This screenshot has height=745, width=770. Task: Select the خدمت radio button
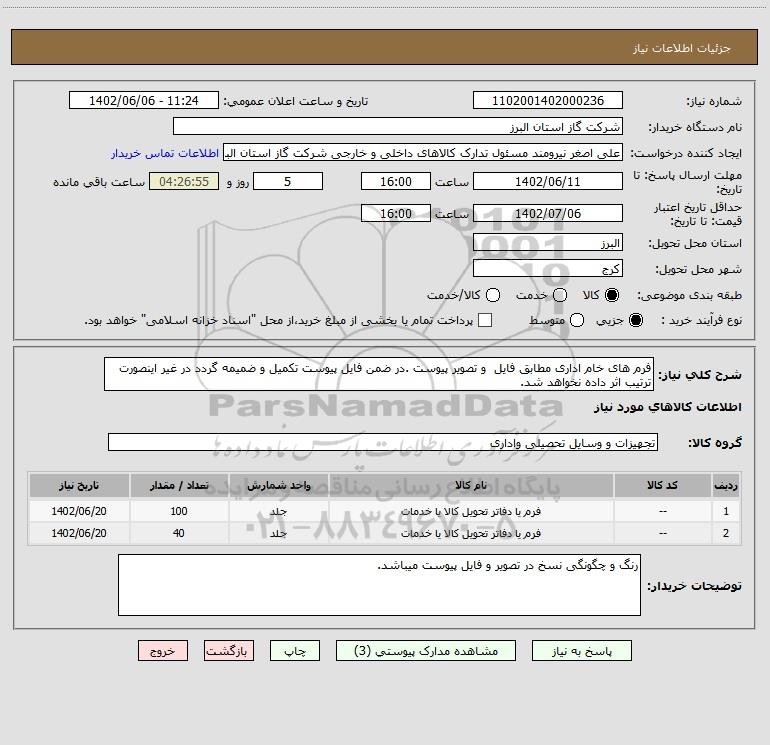(x=560, y=295)
